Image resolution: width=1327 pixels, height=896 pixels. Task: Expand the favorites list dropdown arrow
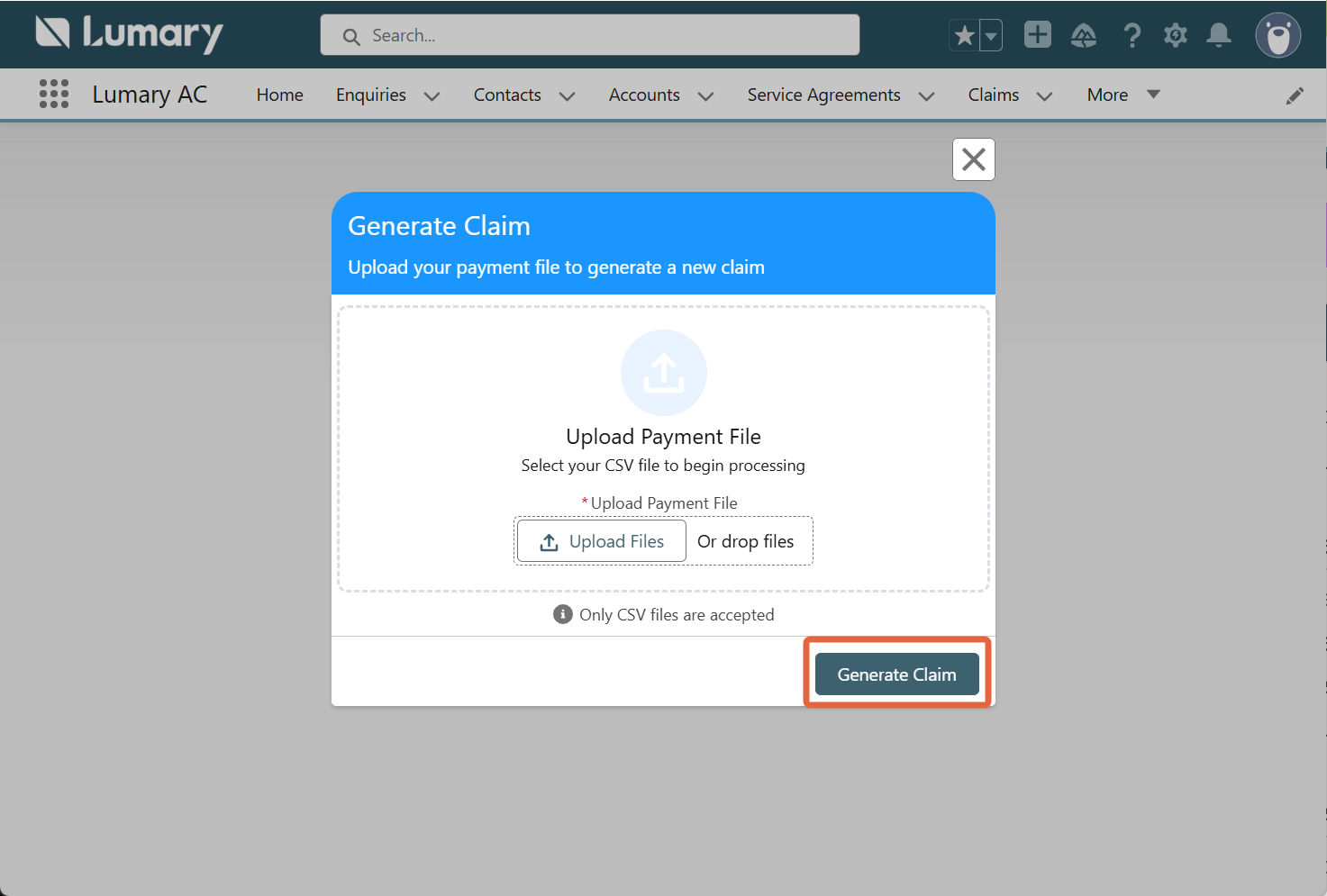pos(990,36)
